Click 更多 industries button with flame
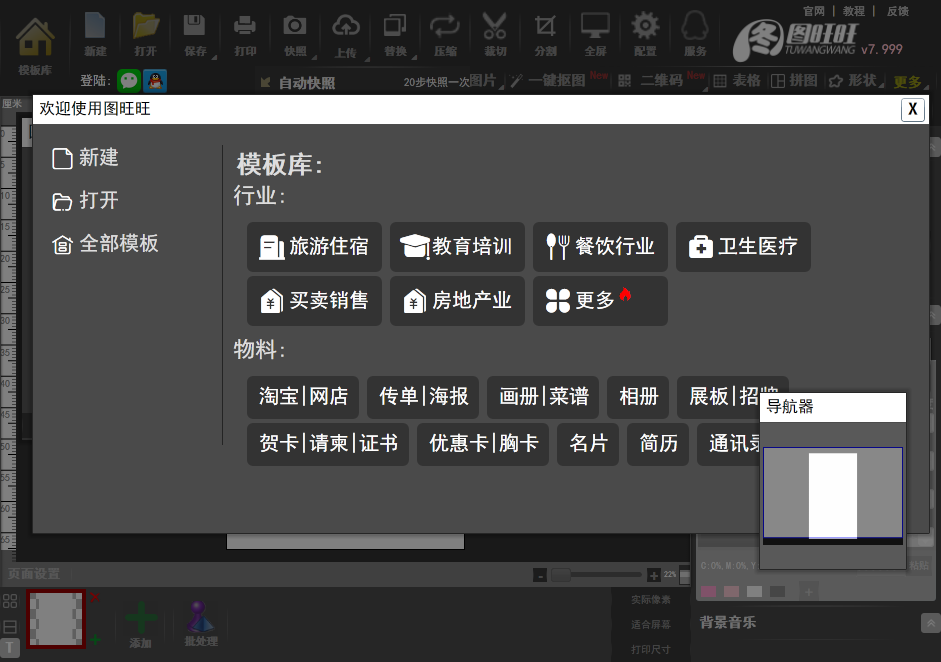941x662 pixels. (600, 301)
